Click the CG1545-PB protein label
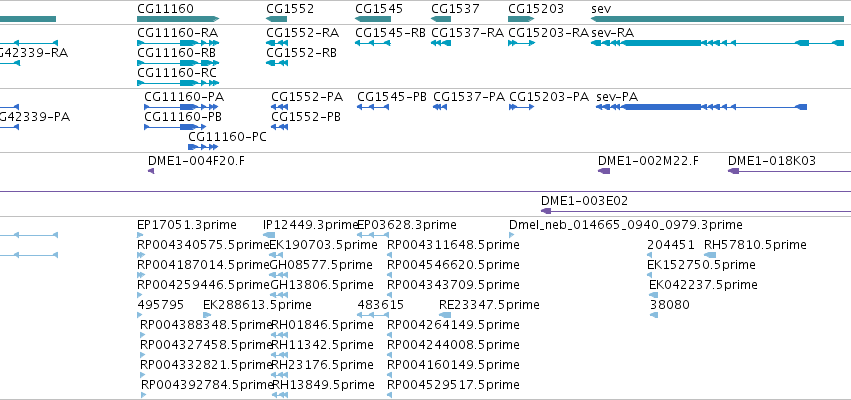 (x=392, y=97)
